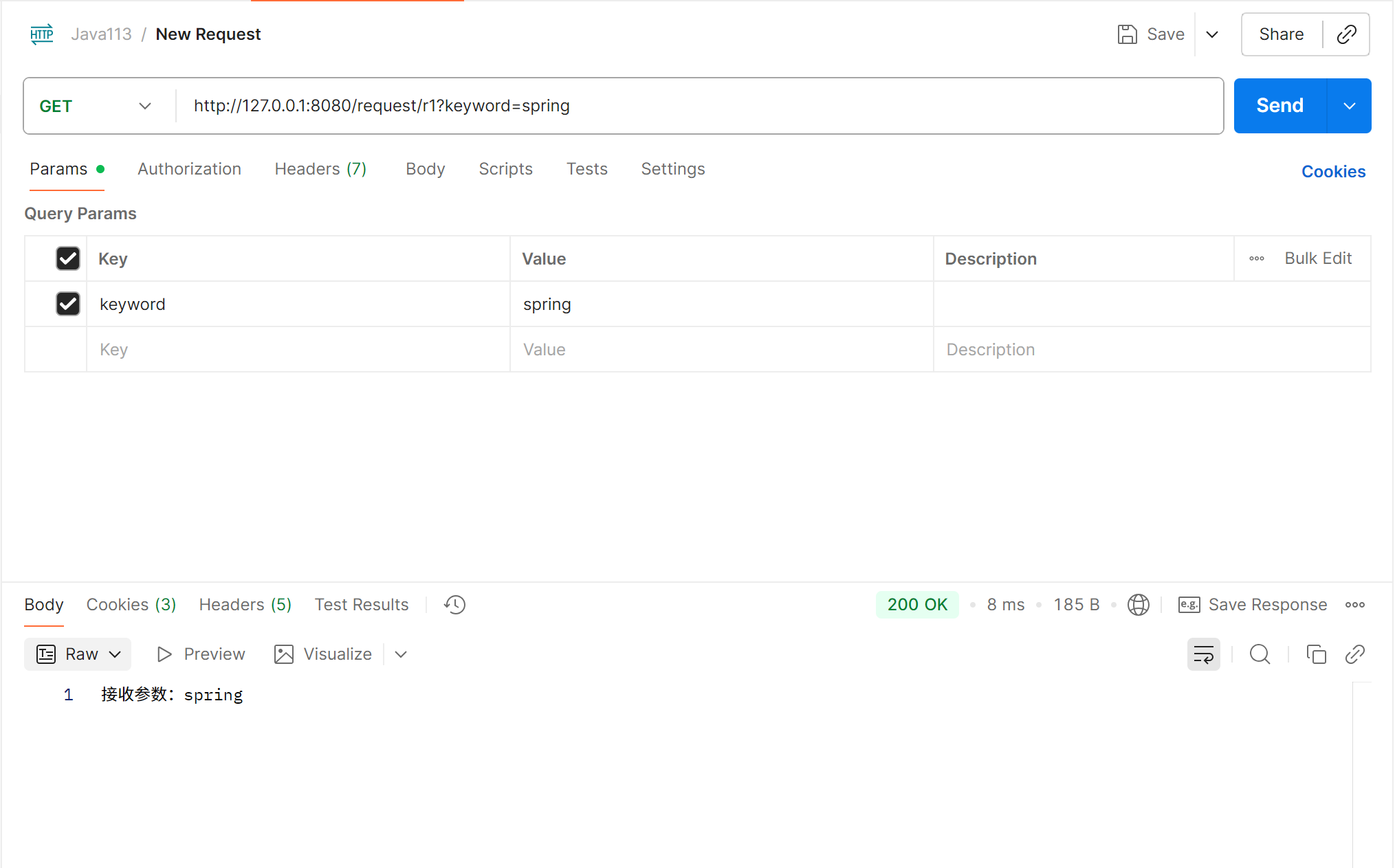Click the three-dot options icon beside Bulk Edit

pos(1257,258)
